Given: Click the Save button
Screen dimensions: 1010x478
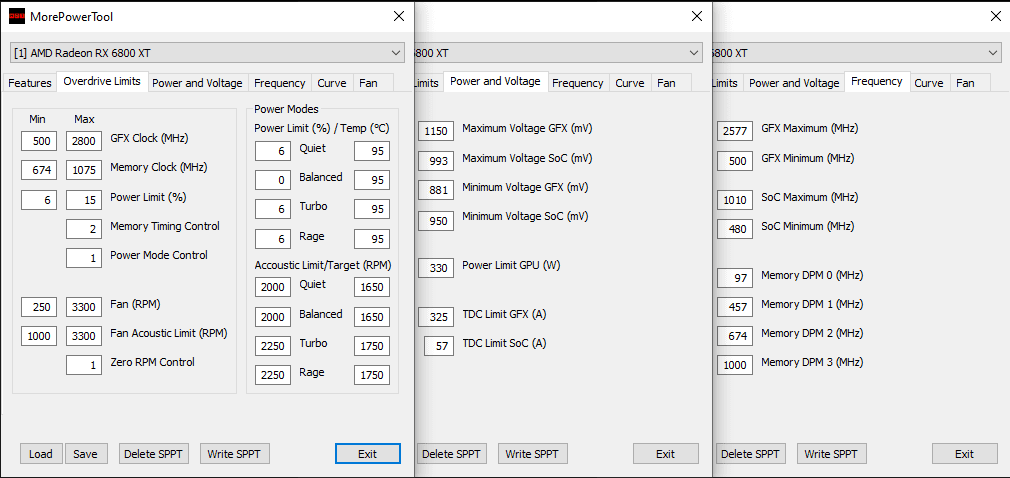Looking at the screenshot, I should click(85, 454).
